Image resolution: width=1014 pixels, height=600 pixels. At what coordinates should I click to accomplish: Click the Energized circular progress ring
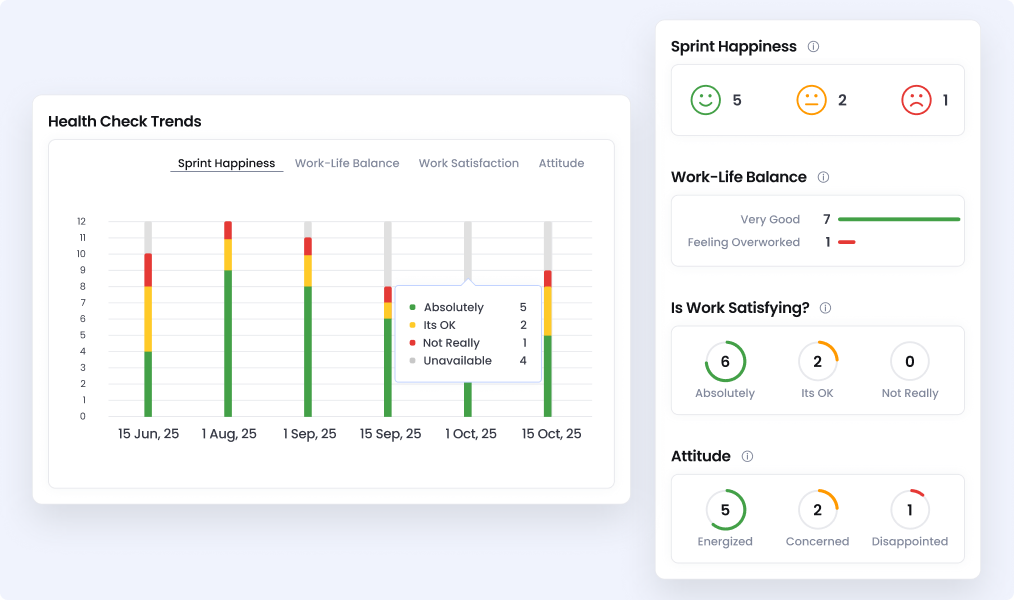(725, 510)
